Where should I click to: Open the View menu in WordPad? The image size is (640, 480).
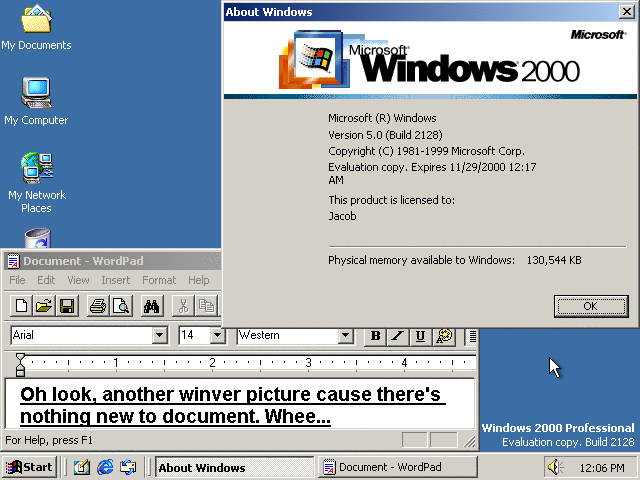(x=78, y=280)
